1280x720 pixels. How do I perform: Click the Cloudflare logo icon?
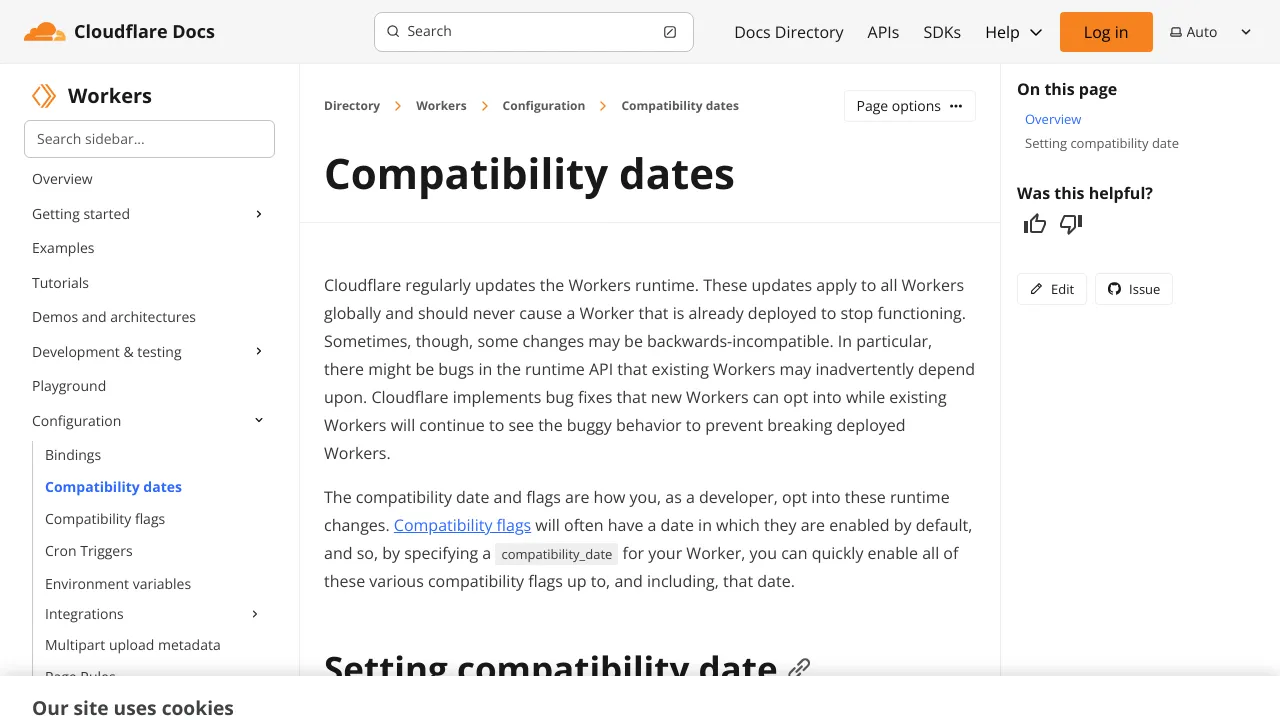click(x=44, y=32)
